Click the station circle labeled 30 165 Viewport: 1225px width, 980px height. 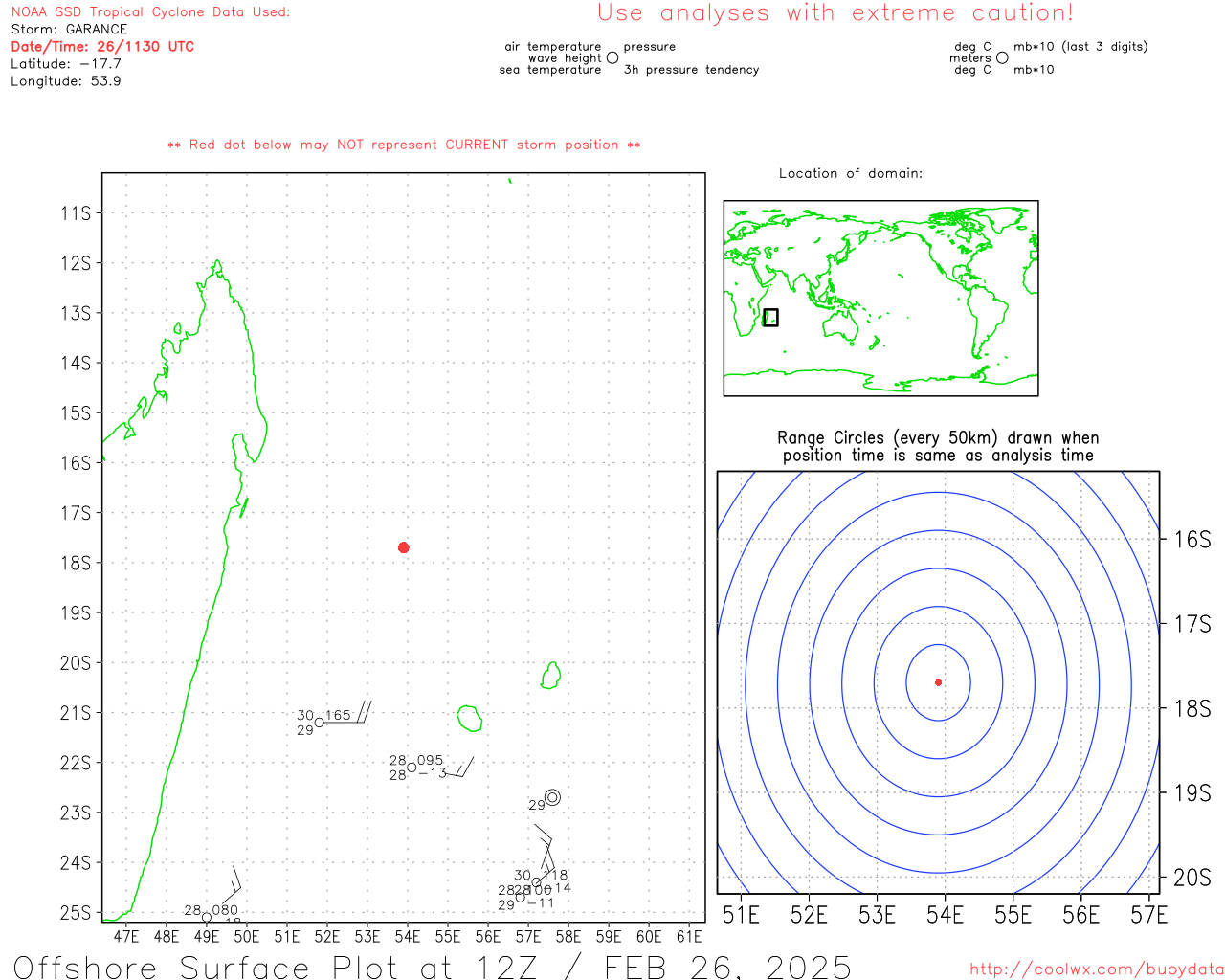(x=320, y=723)
